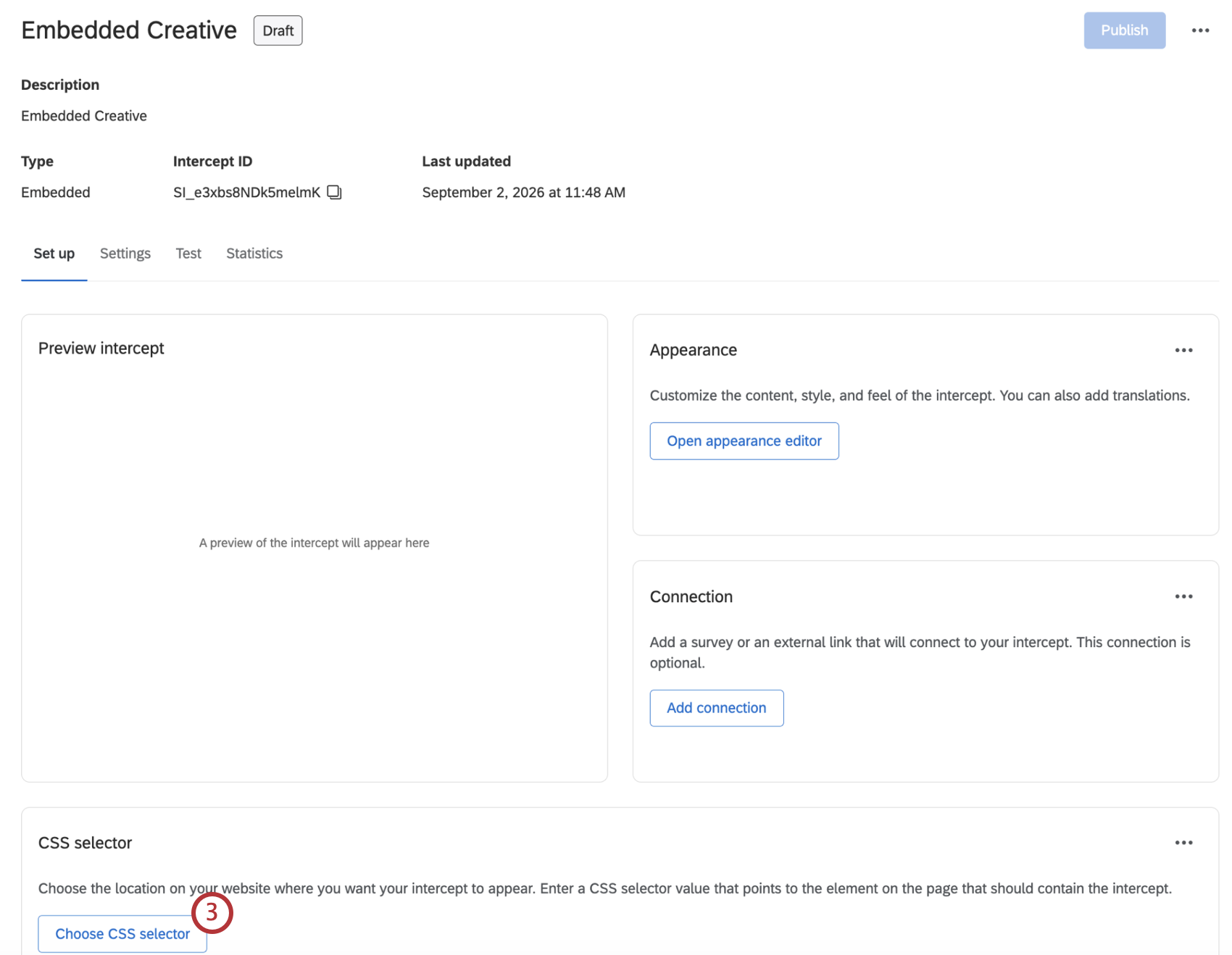Screen dimensions: 1232x955
Task: Click the Preview intercept heading
Action: coord(101,349)
